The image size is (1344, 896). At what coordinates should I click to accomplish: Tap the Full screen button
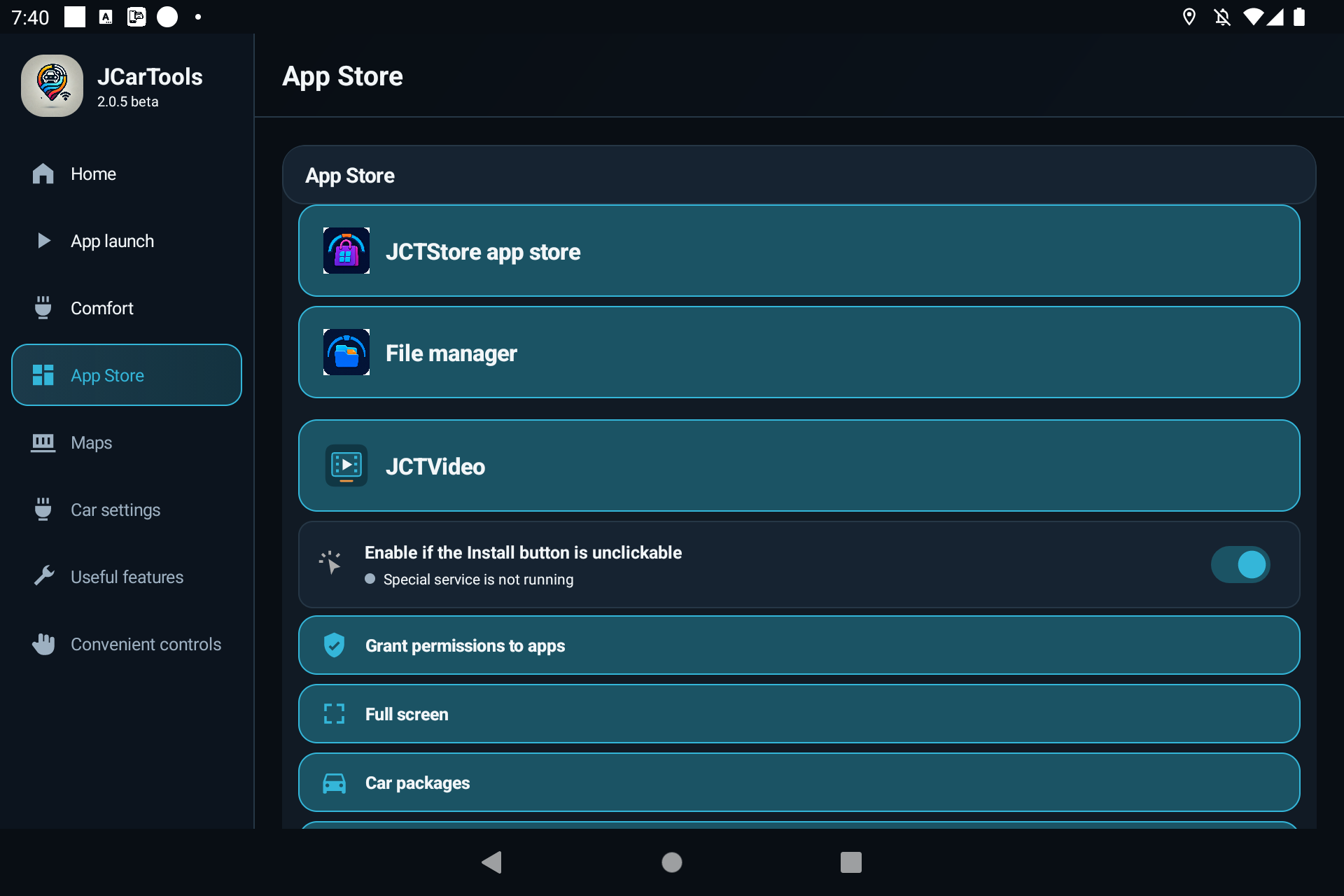click(x=799, y=713)
